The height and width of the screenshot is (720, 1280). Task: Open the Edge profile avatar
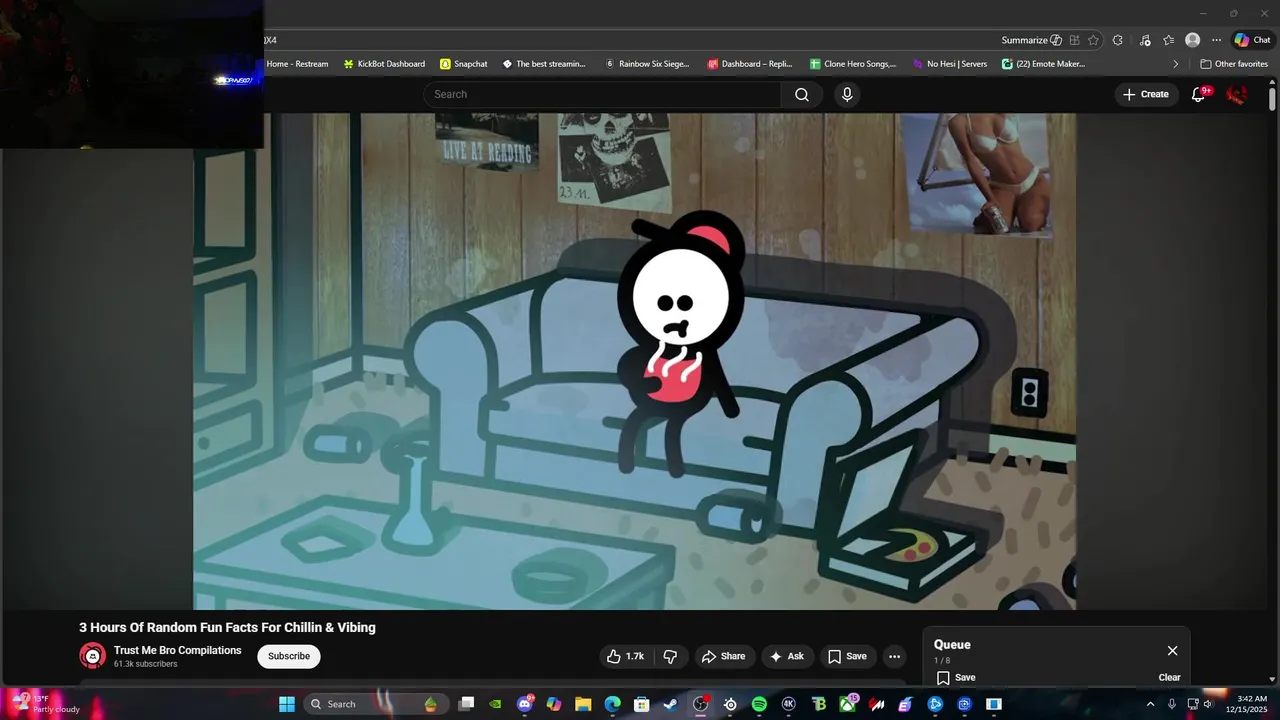[1192, 40]
